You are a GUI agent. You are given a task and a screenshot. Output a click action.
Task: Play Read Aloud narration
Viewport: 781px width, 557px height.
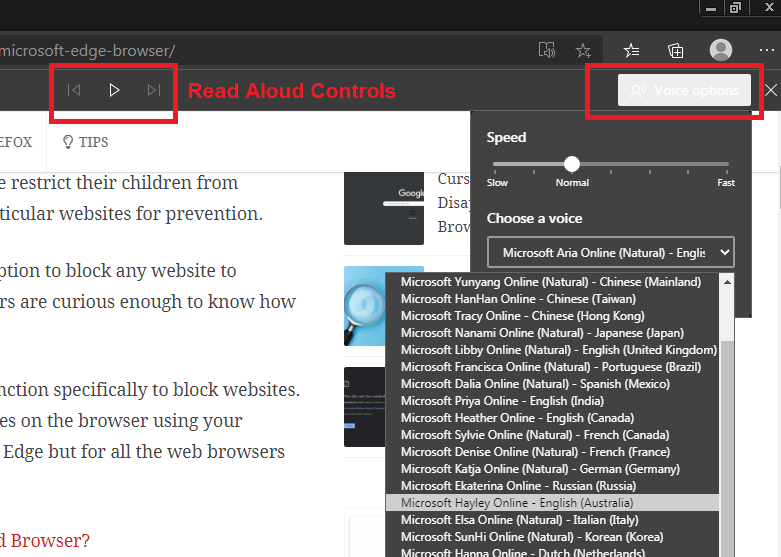114,90
